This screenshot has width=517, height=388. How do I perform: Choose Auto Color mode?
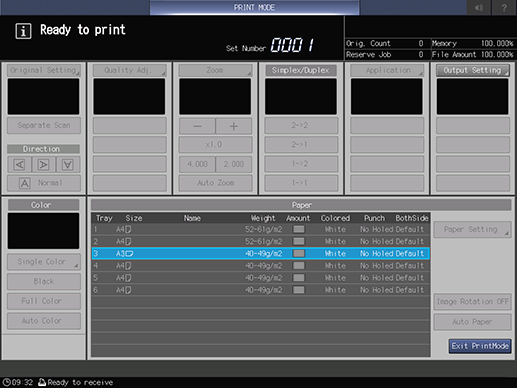44,321
